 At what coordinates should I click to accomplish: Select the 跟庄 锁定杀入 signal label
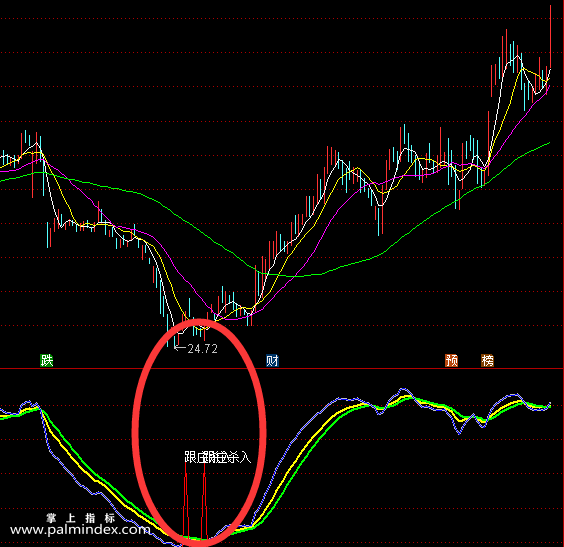click(217, 457)
